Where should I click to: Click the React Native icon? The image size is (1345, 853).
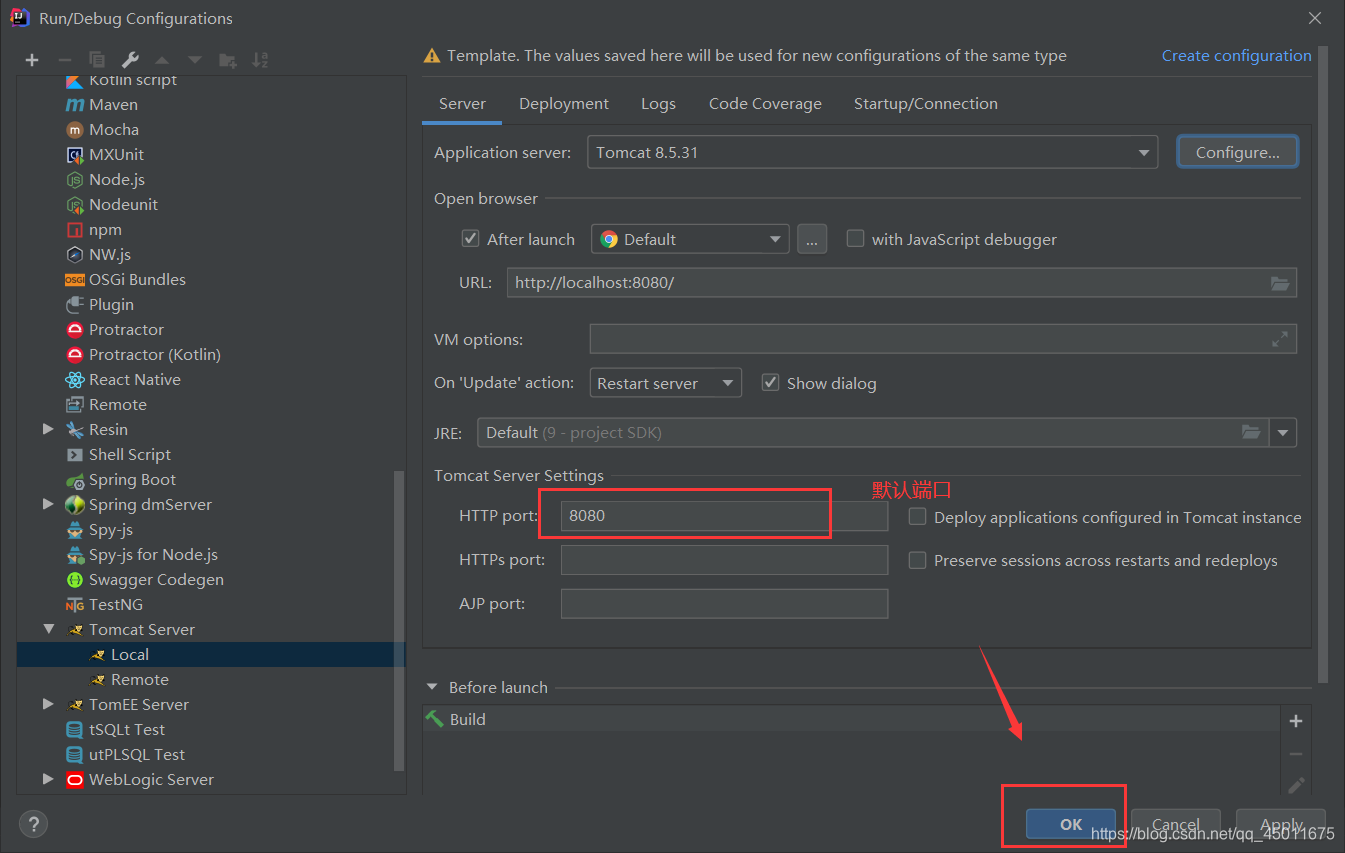(x=75, y=380)
